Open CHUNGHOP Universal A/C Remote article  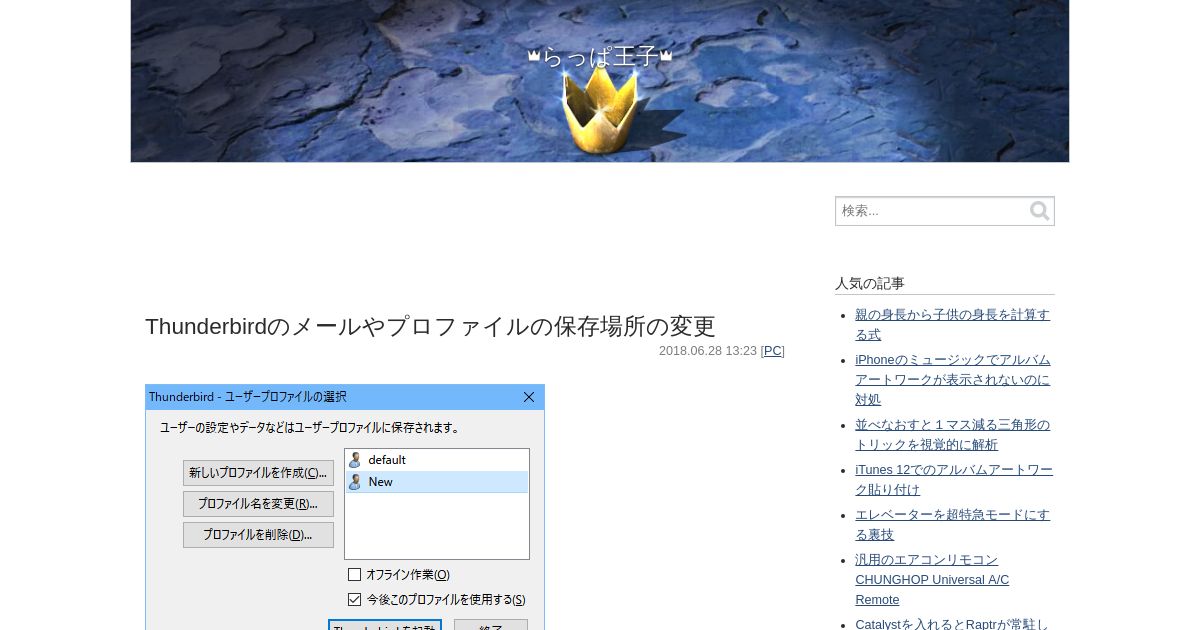tap(932, 579)
